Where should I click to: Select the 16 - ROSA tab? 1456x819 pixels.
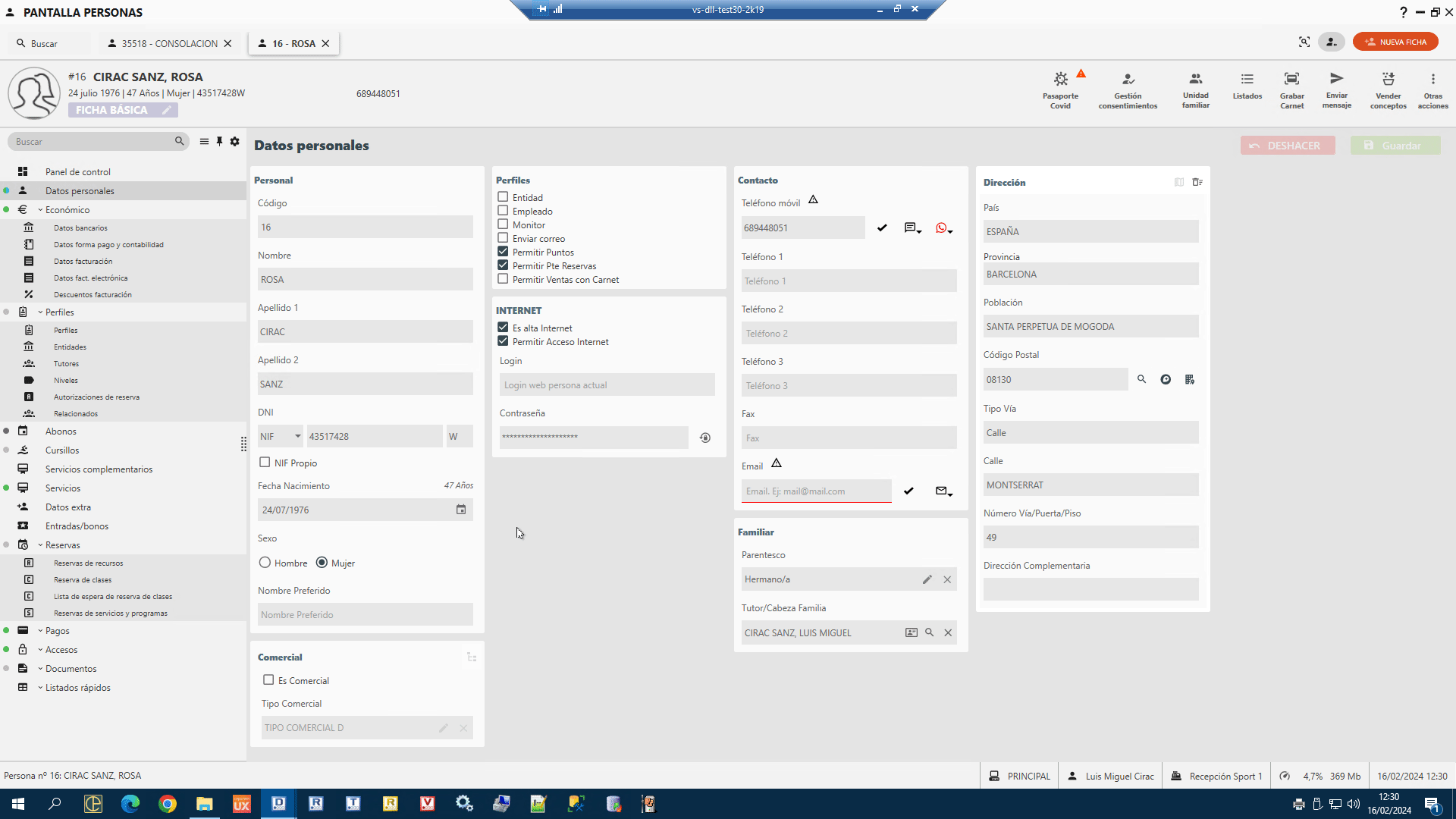(x=293, y=43)
